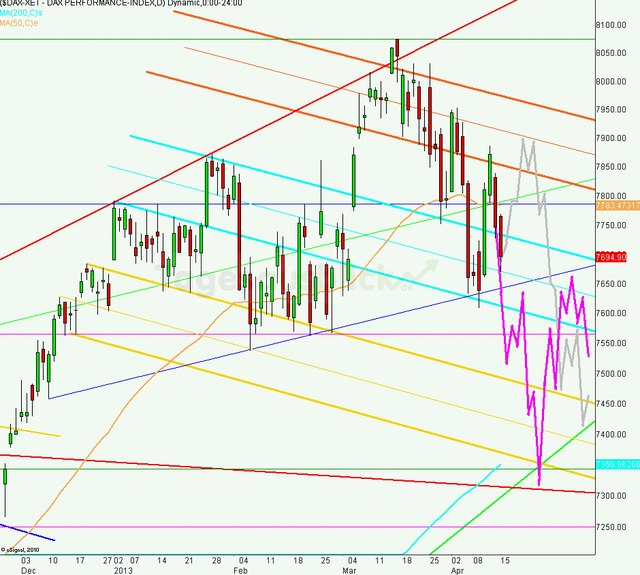Click the 7500 price axis label
Image resolution: width=640 pixels, height=575 pixels.
point(612,373)
